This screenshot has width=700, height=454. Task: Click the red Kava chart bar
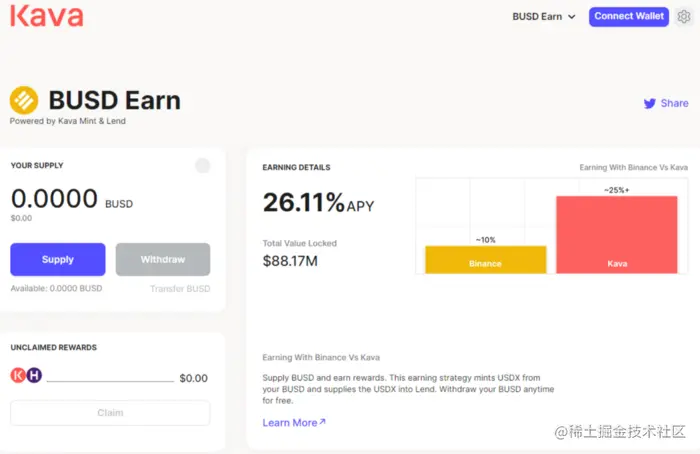point(616,235)
